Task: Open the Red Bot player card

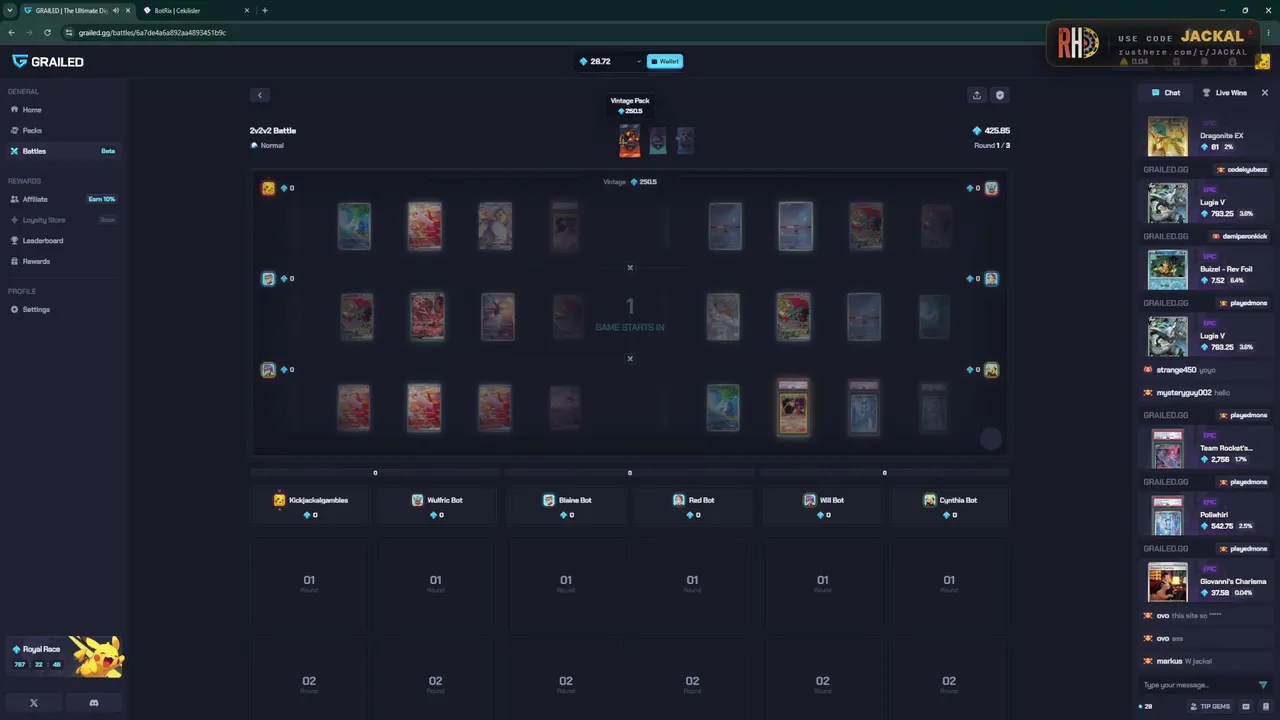Action: [x=693, y=507]
